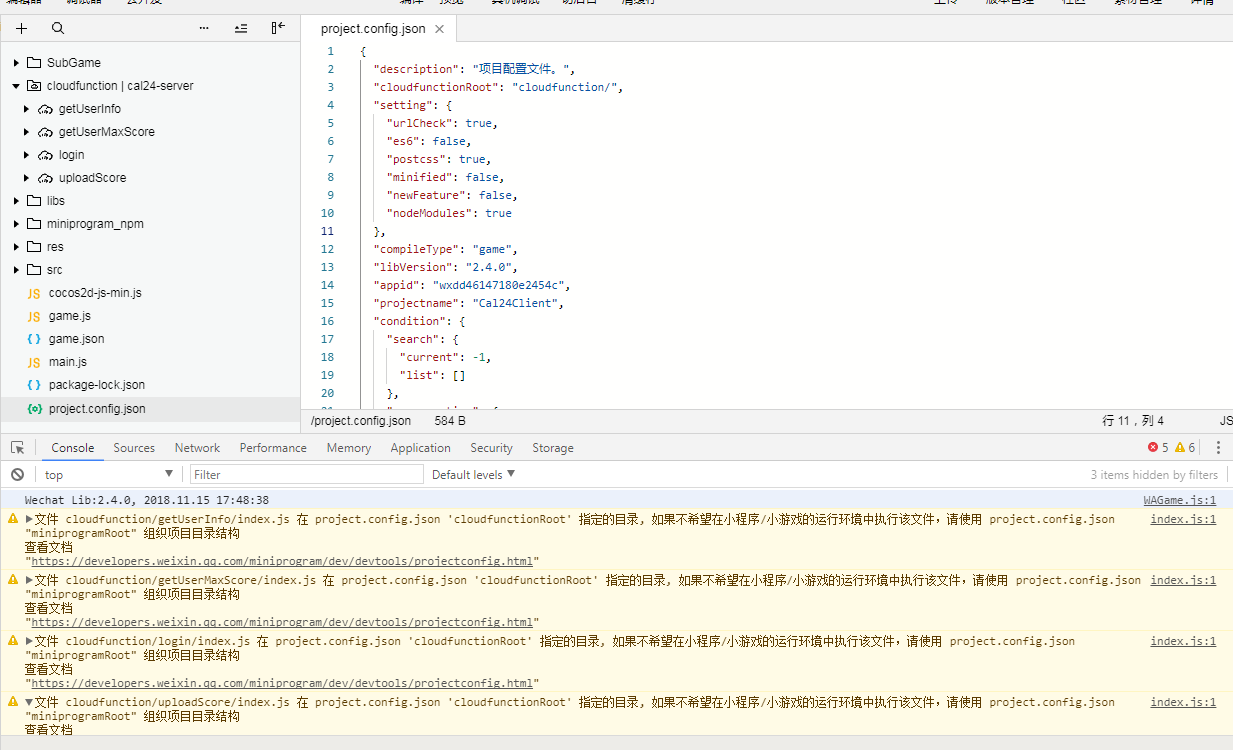The image size is (1233, 750).
Task: Open the Network tab
Action: pos(197,448)
